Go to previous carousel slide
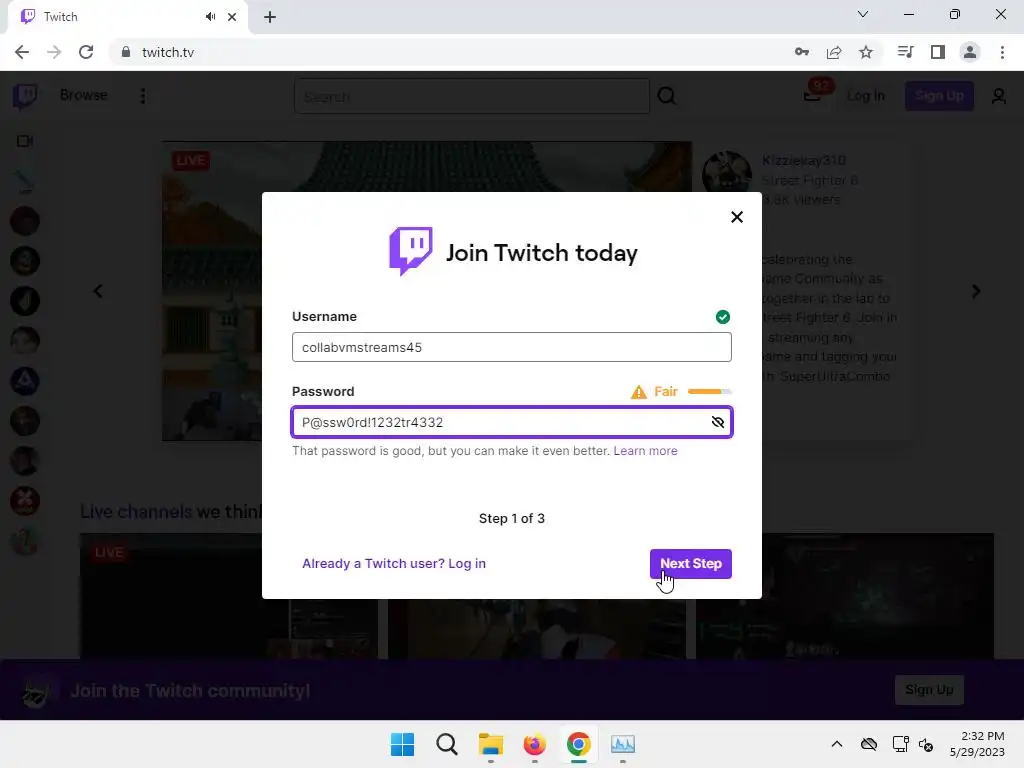 (98, 291)
